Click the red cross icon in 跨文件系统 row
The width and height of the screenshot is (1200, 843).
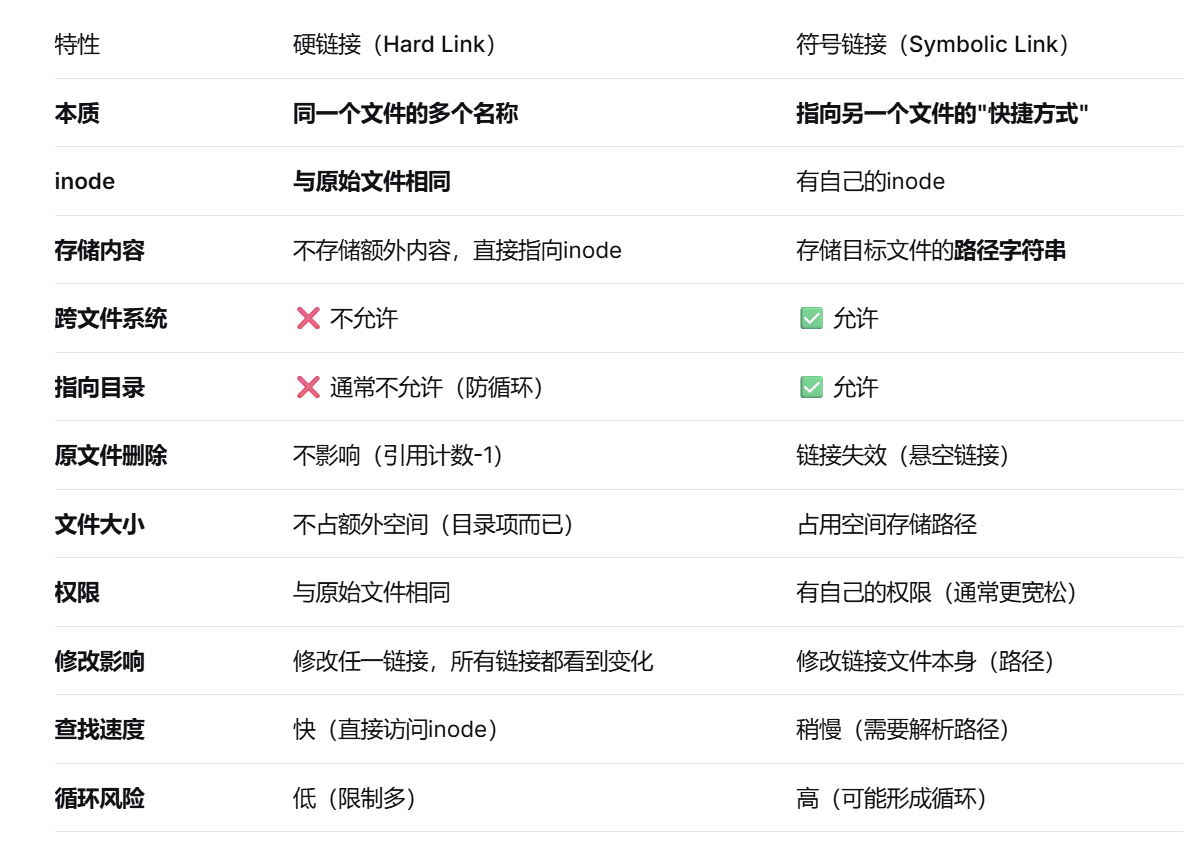click(308, 319)
